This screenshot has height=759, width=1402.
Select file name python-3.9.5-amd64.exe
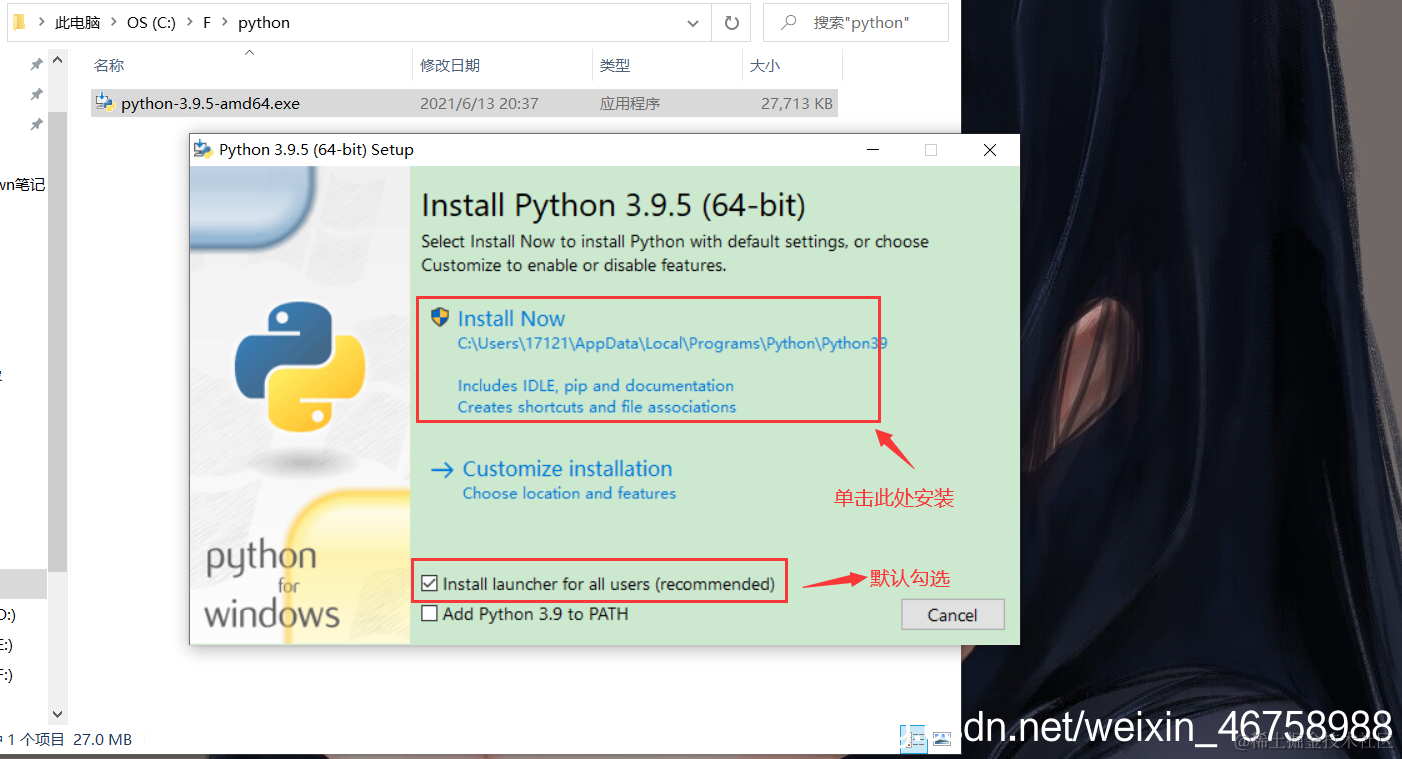(x=210, y=103)
